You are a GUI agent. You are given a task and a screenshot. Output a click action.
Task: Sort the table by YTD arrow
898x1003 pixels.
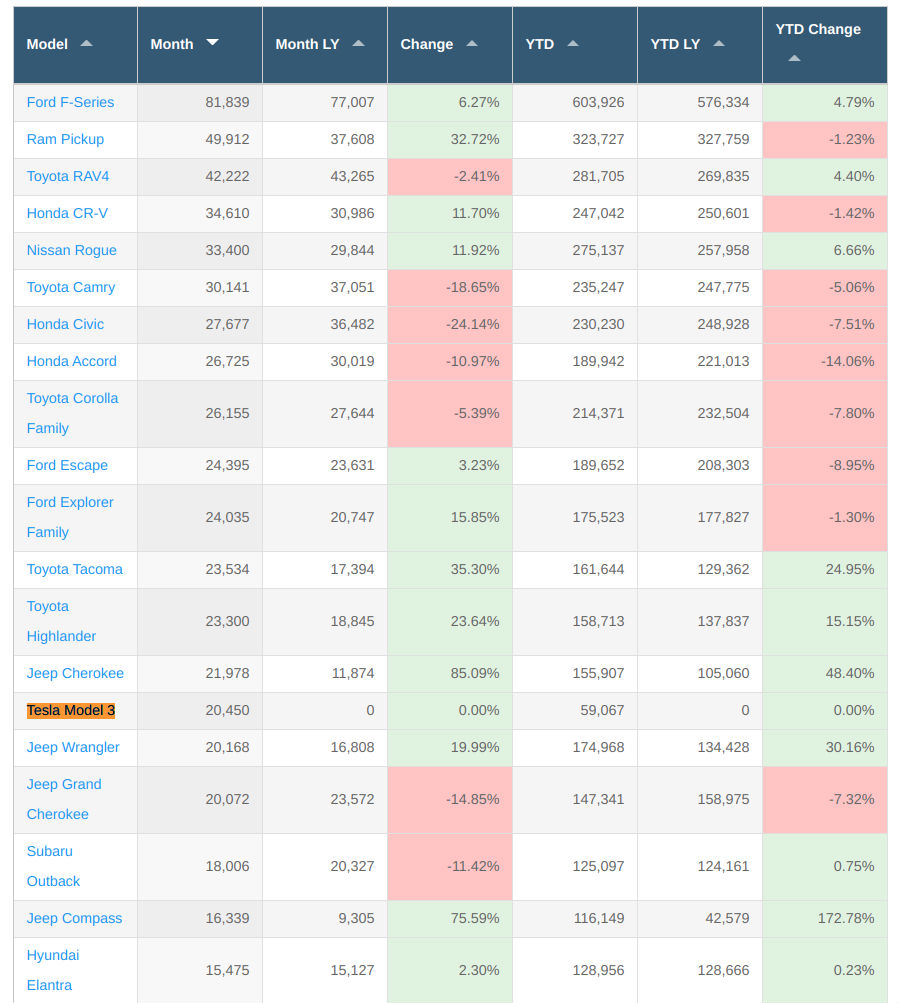(573, 43)
